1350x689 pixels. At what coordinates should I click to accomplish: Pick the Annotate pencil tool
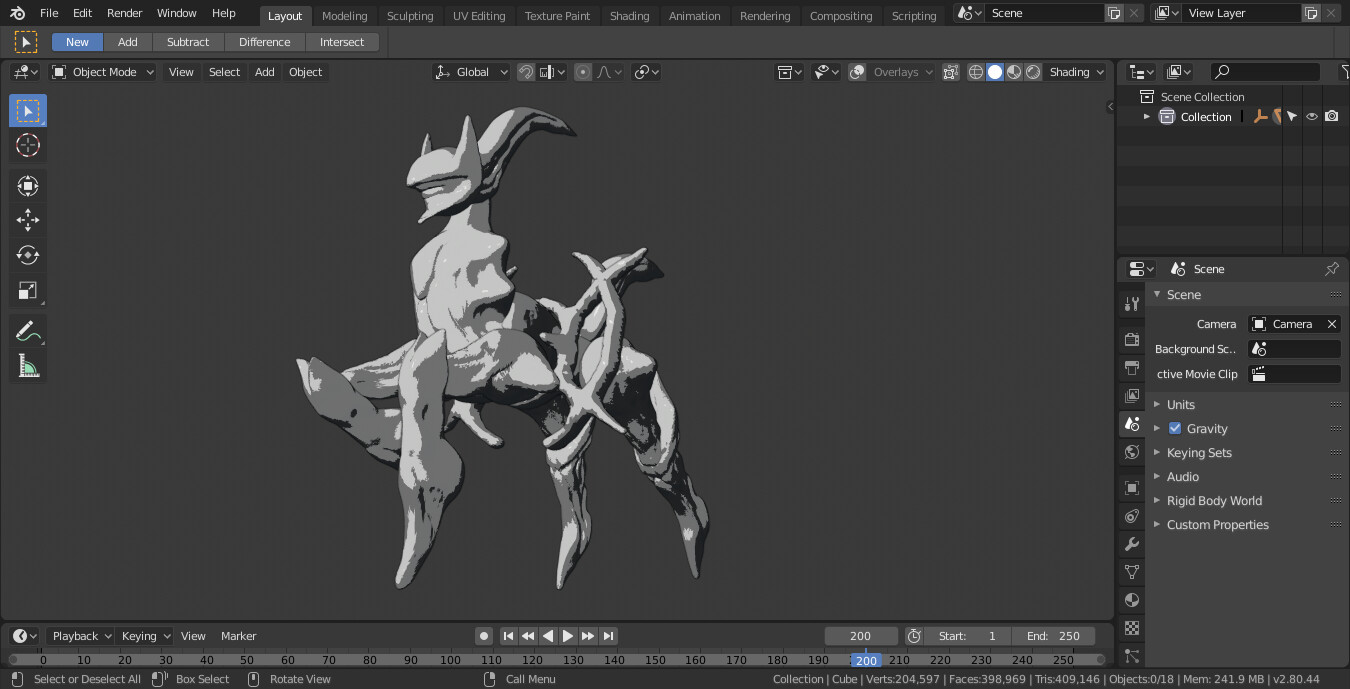[28, 331]
